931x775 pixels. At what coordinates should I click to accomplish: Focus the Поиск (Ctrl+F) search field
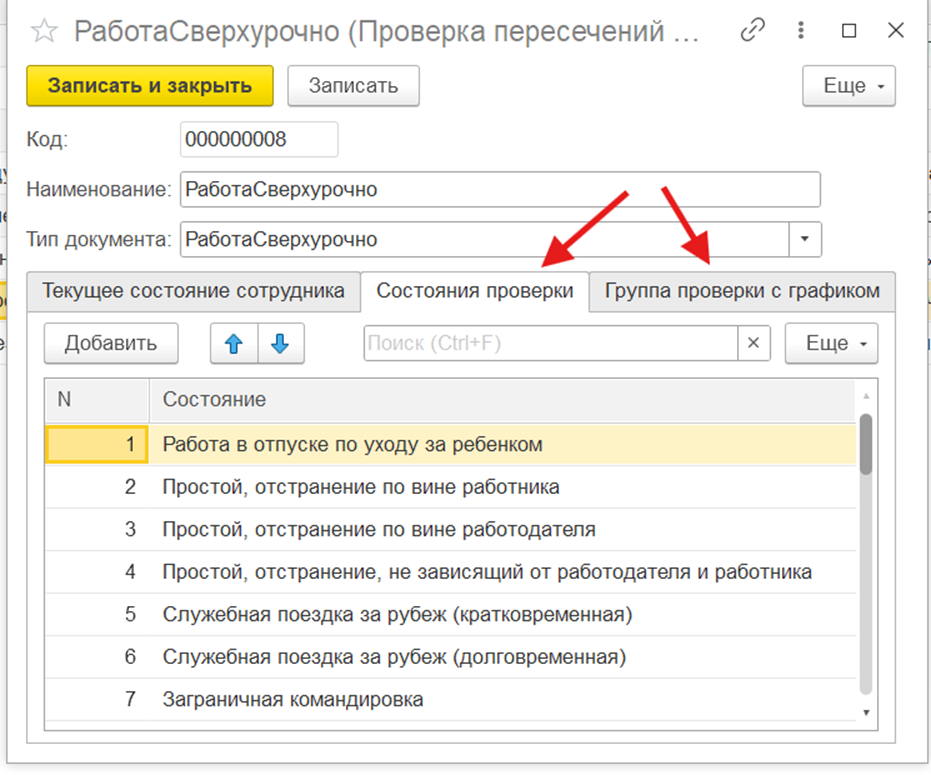[x=550, y=343]
